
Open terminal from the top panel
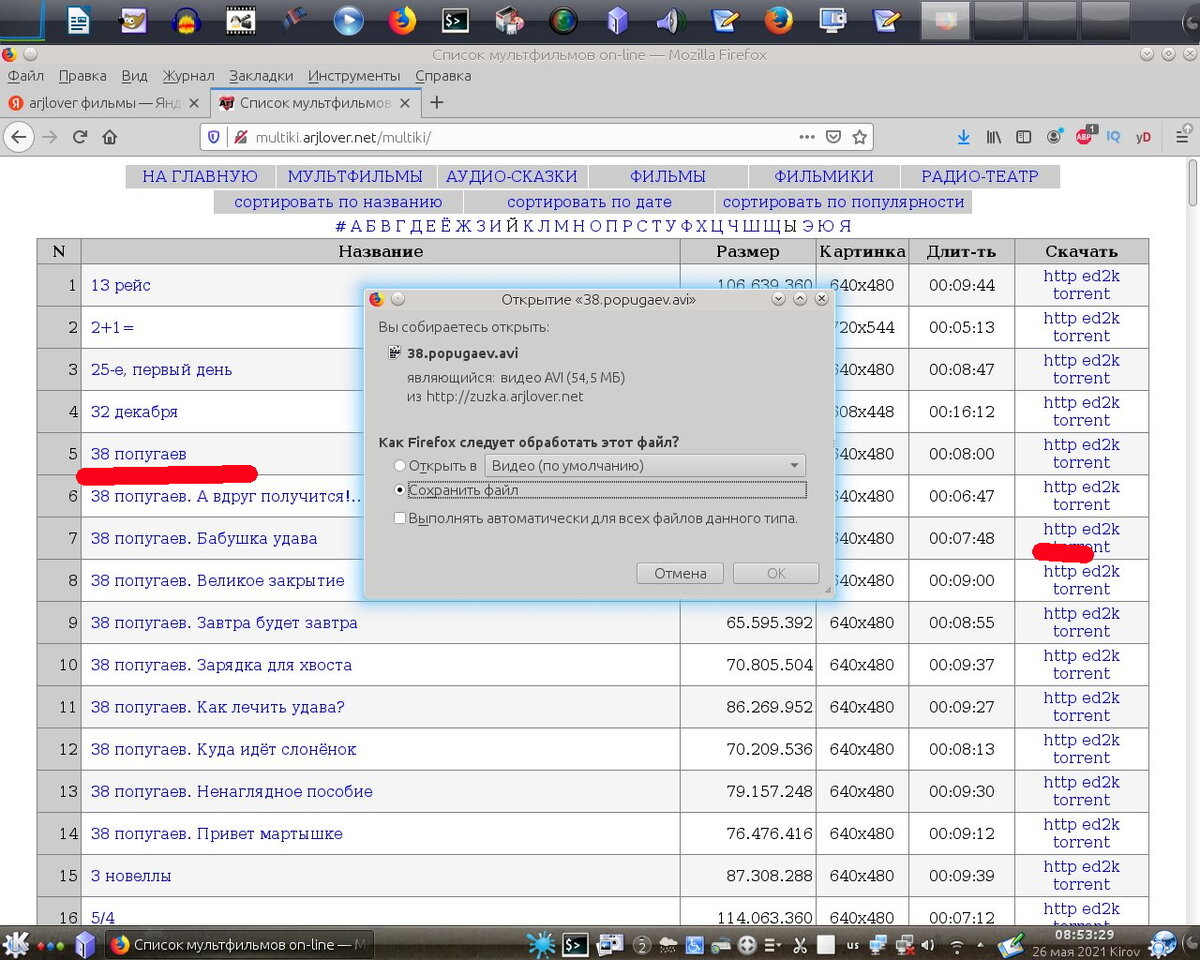click(x=456, y=20)
